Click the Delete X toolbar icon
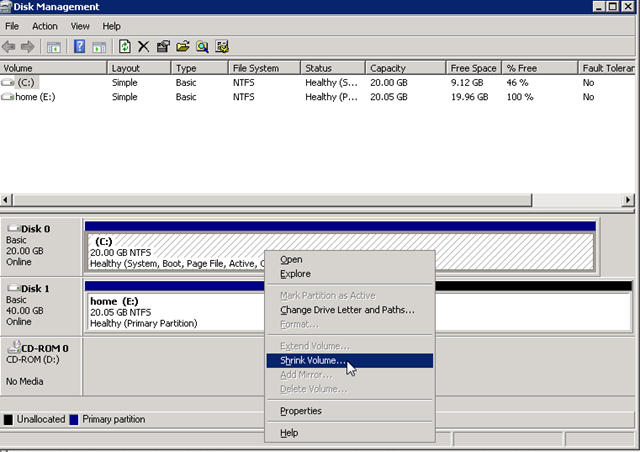The height and width of the screenshot is (452, 640). (x=143, y=47)
